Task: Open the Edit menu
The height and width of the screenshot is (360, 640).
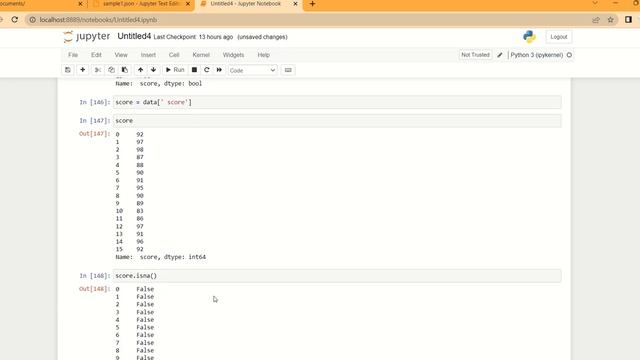Action: tap(96, 55)
